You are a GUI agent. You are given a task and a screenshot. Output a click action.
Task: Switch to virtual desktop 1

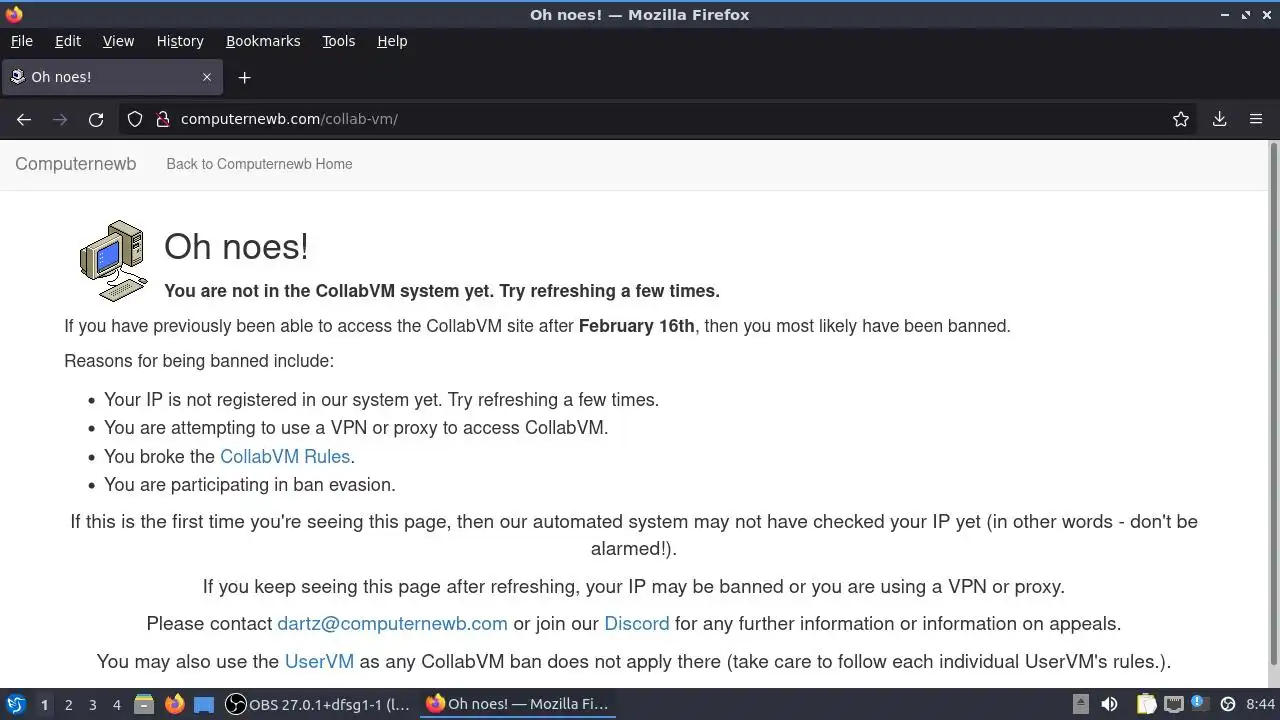(x=44, y=704)
